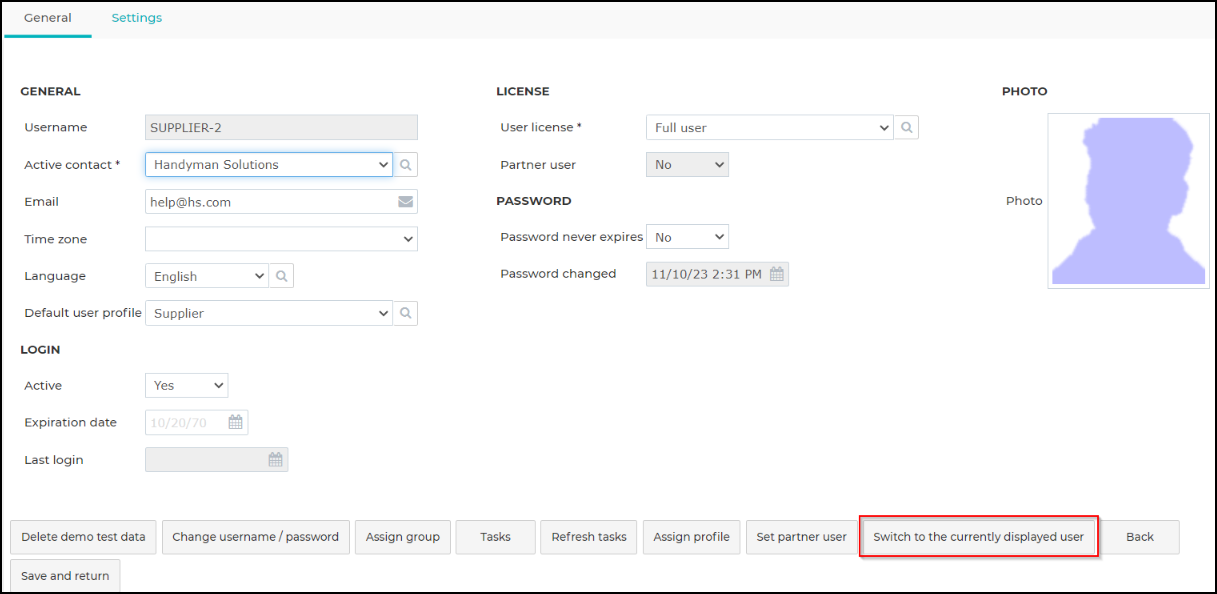Click the Last login input field

(x=216, y=460)
